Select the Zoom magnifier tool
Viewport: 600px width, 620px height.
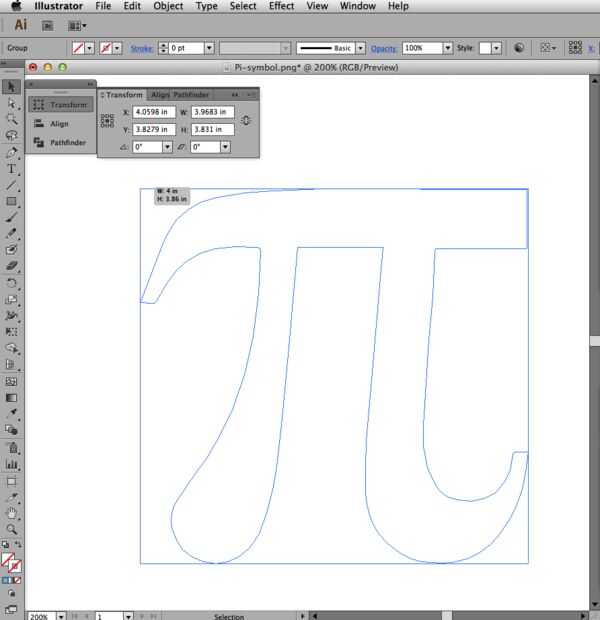(11, 529)
